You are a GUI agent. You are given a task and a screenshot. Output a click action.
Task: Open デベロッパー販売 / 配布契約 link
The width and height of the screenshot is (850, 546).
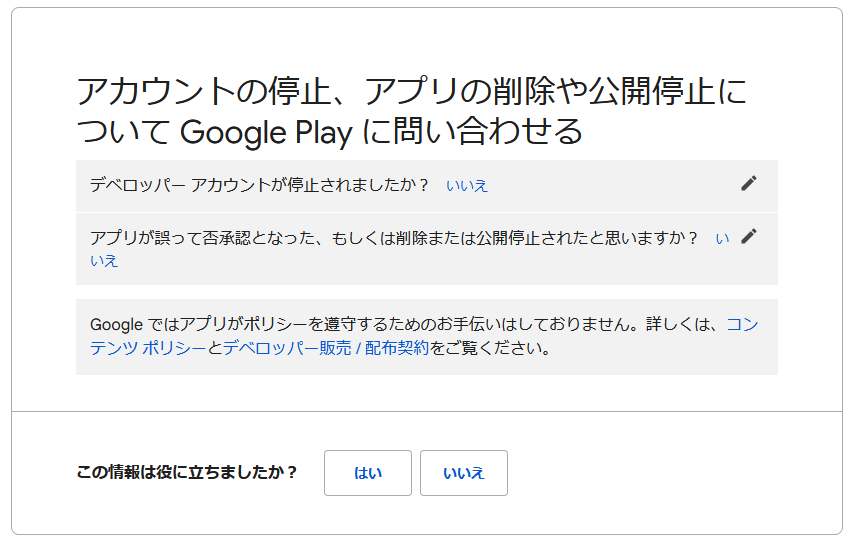coord(326,348)
